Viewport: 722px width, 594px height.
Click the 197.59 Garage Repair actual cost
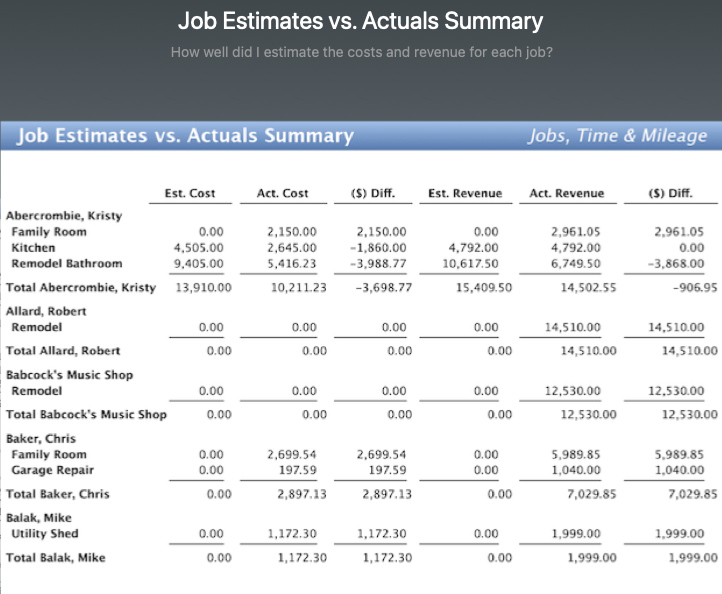298,470
